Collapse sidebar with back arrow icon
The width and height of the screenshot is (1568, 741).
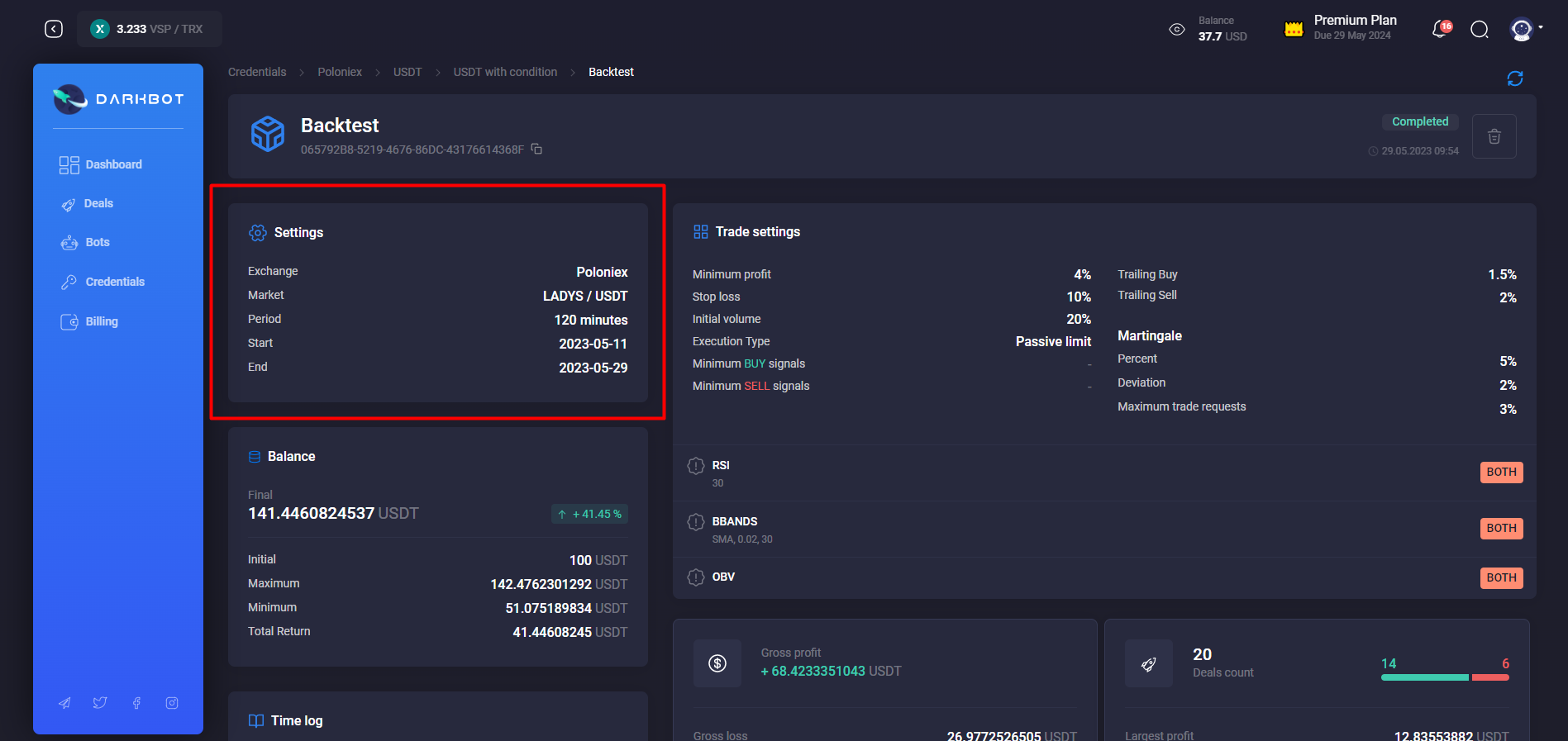[x=54, y=29]
